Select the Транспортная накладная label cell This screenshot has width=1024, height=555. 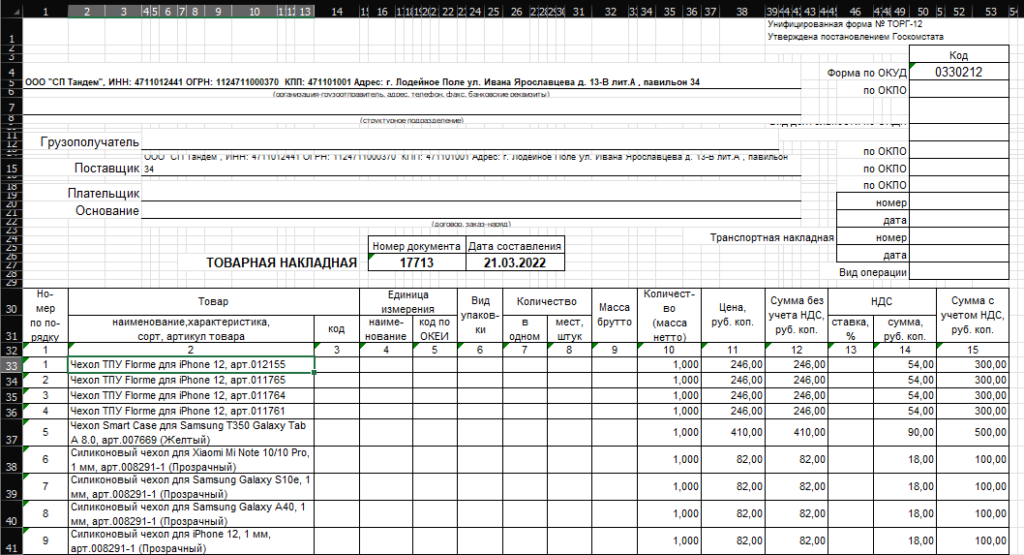coord(771,238)
